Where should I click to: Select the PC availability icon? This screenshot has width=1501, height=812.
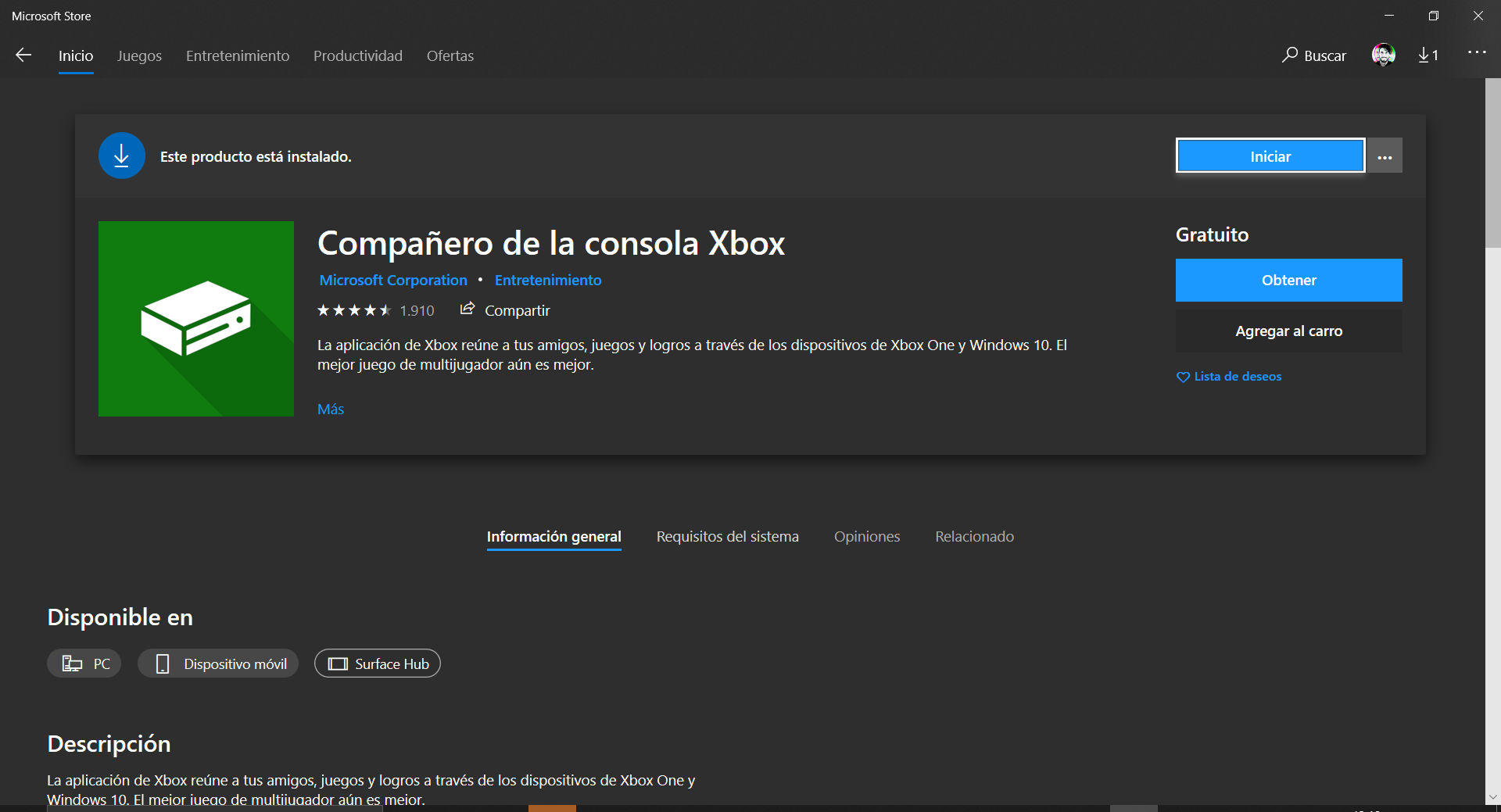pos(84,664)
